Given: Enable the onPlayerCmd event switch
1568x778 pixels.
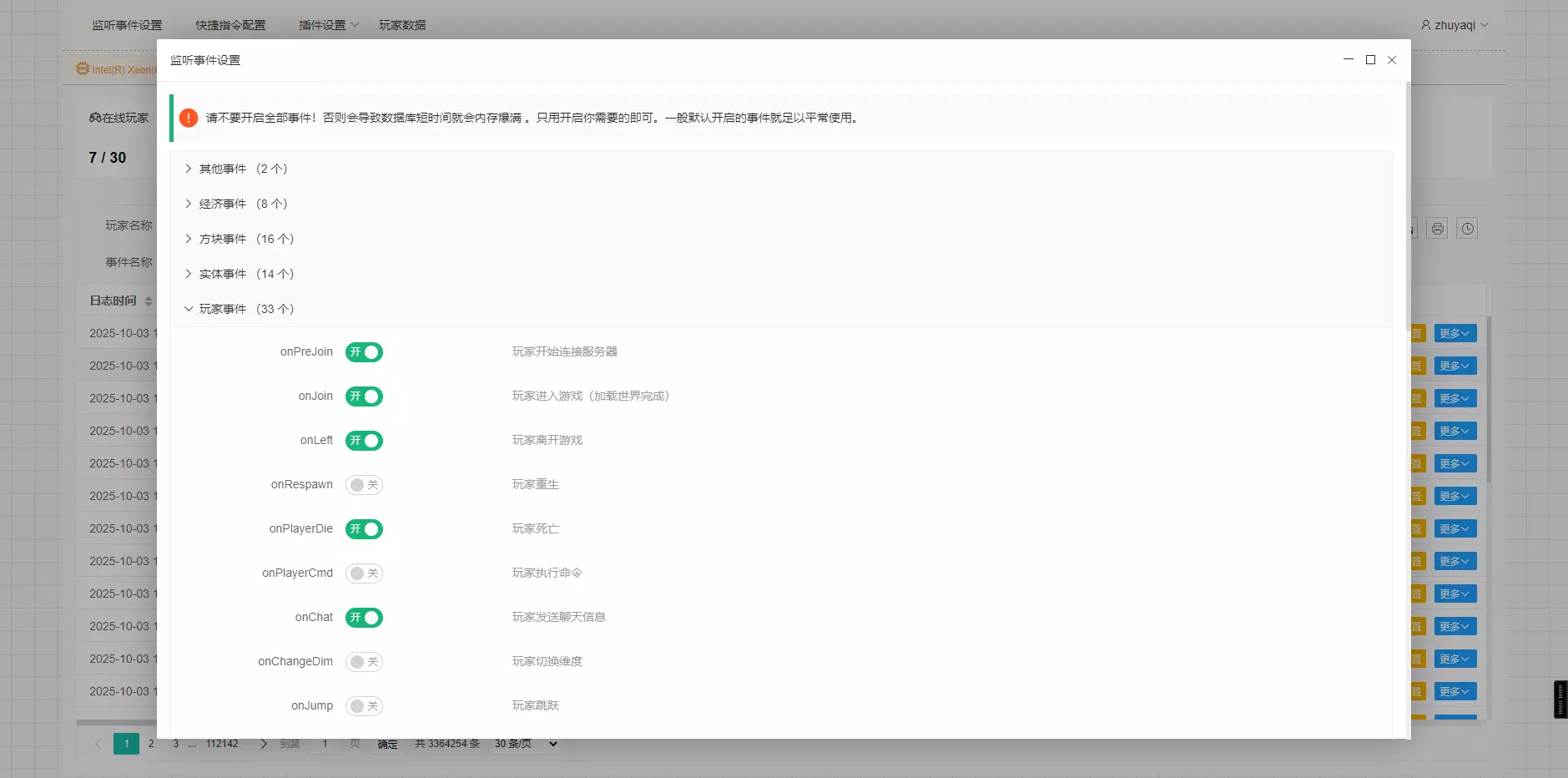Looking at the screenshot, I should pyautogui.click(x=364, y=573).
